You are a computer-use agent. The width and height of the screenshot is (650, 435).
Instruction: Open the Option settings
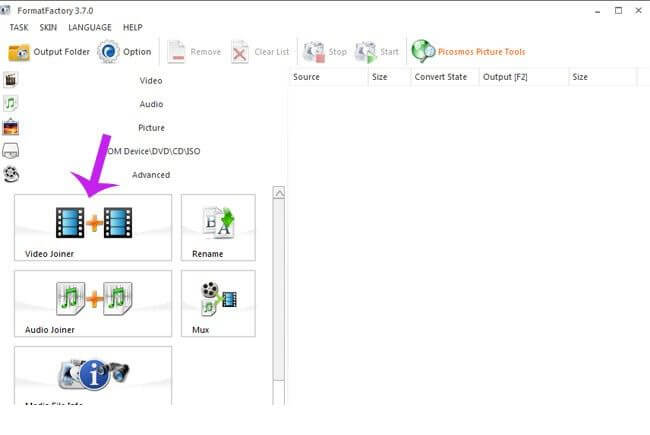(109, 52)
